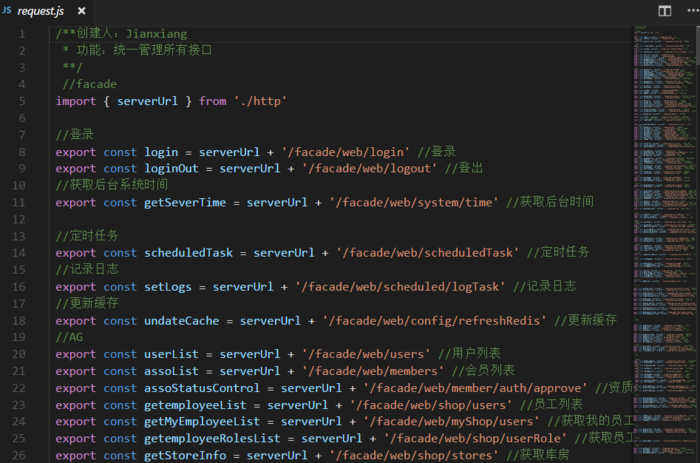Click '/facade/web/system/time' string
This screenshot has width=700, height=463.
click(414, 203)
